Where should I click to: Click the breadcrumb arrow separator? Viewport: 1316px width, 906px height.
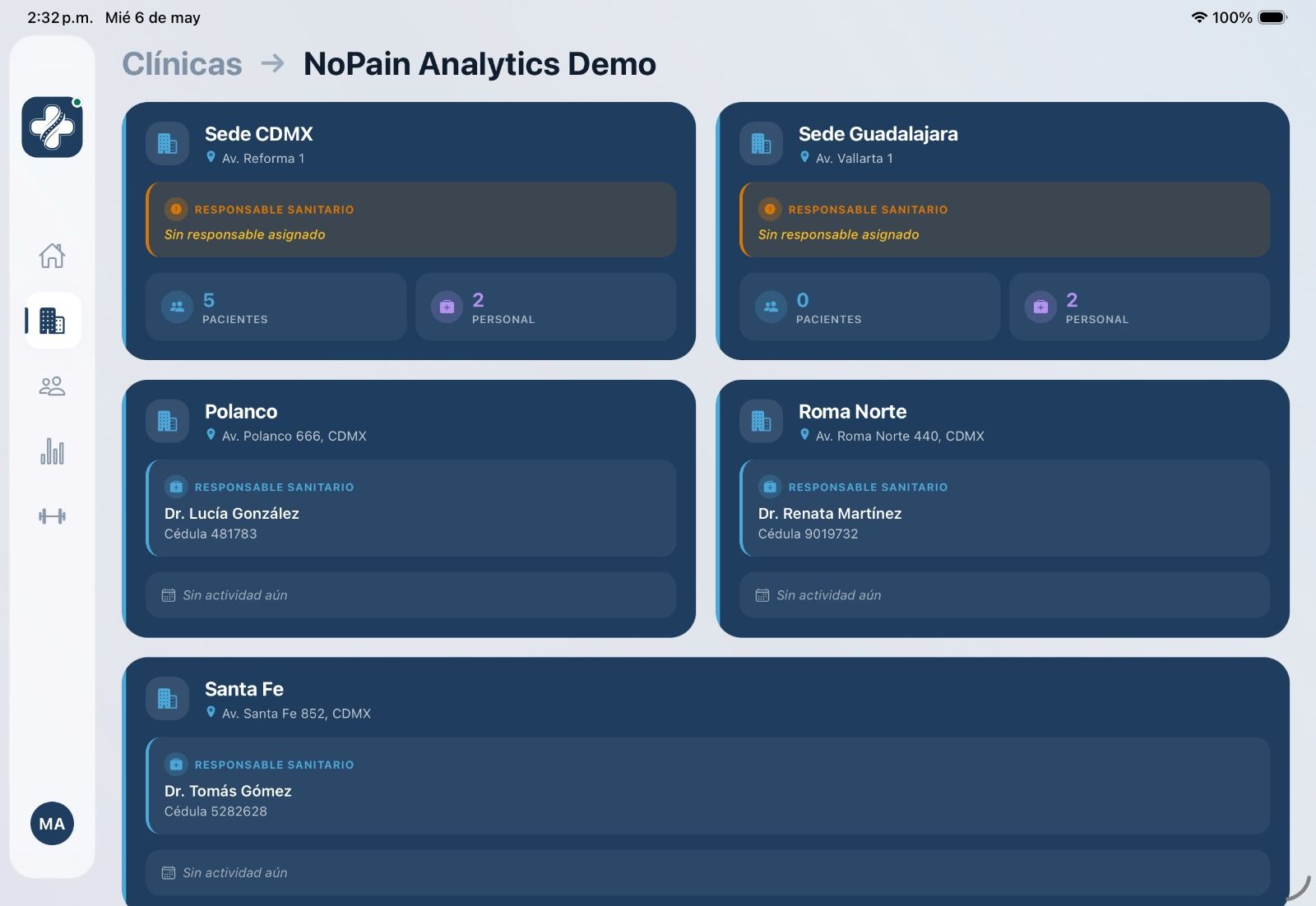[272, 63]
